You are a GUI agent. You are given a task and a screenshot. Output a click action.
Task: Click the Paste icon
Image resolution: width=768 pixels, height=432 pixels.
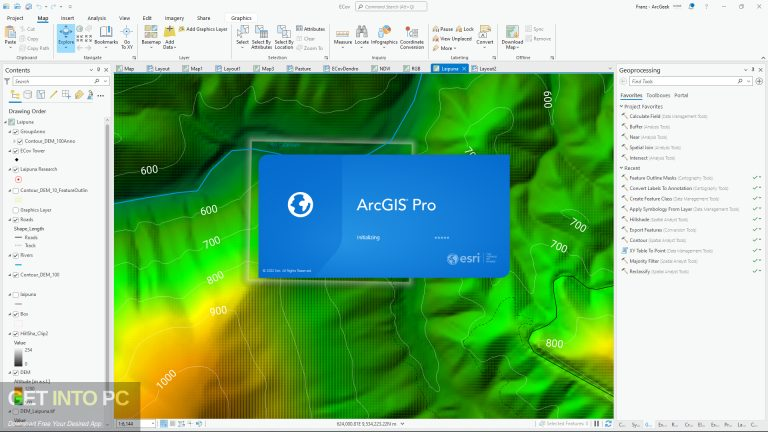coord(10,35)
